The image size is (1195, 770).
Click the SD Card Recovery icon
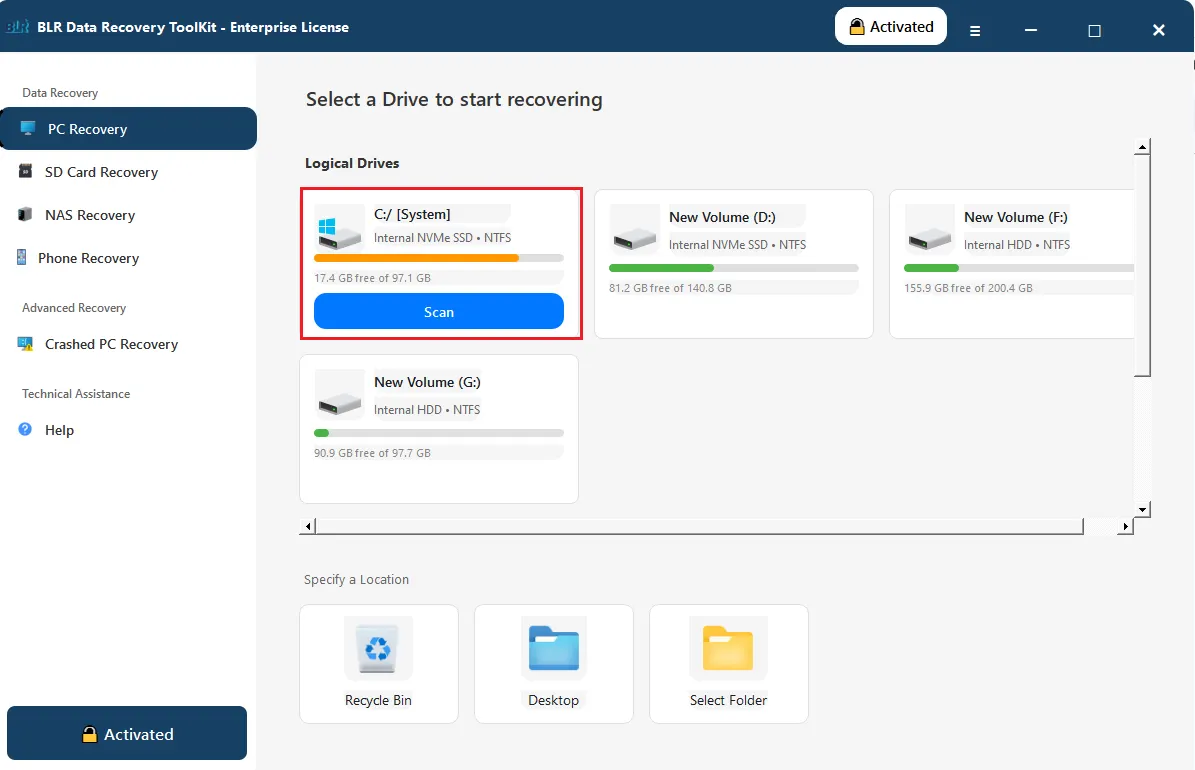click(25, 172)
